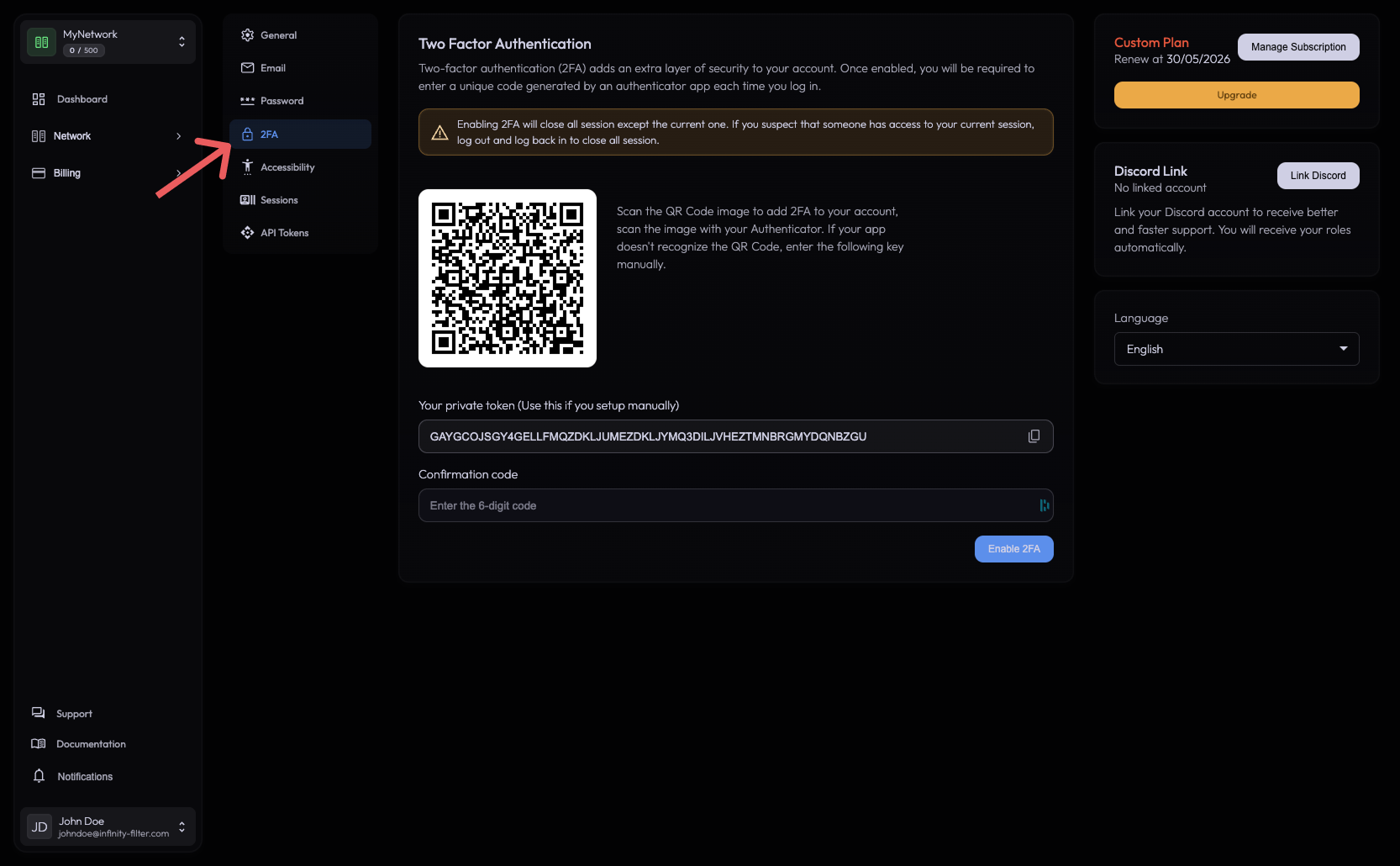Viewport: 1400px width, 866px height.
Task: Click the Documentation book icon
Action: tap(39, 744)
